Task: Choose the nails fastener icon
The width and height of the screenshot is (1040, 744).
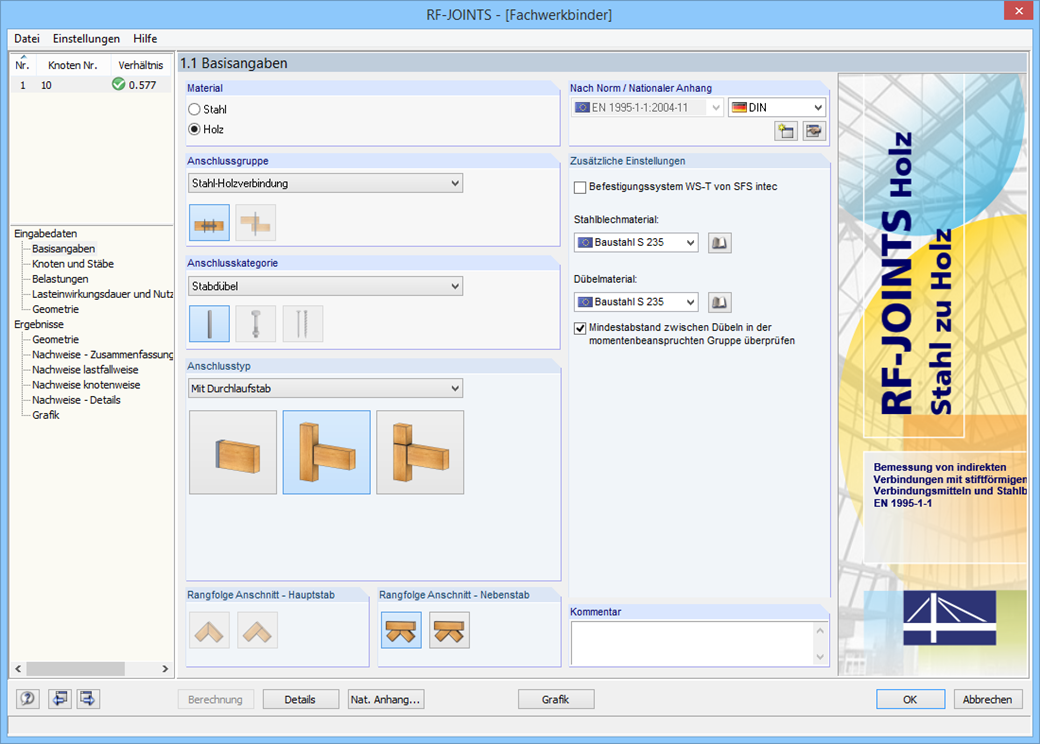Action: [x=302, y=324]
